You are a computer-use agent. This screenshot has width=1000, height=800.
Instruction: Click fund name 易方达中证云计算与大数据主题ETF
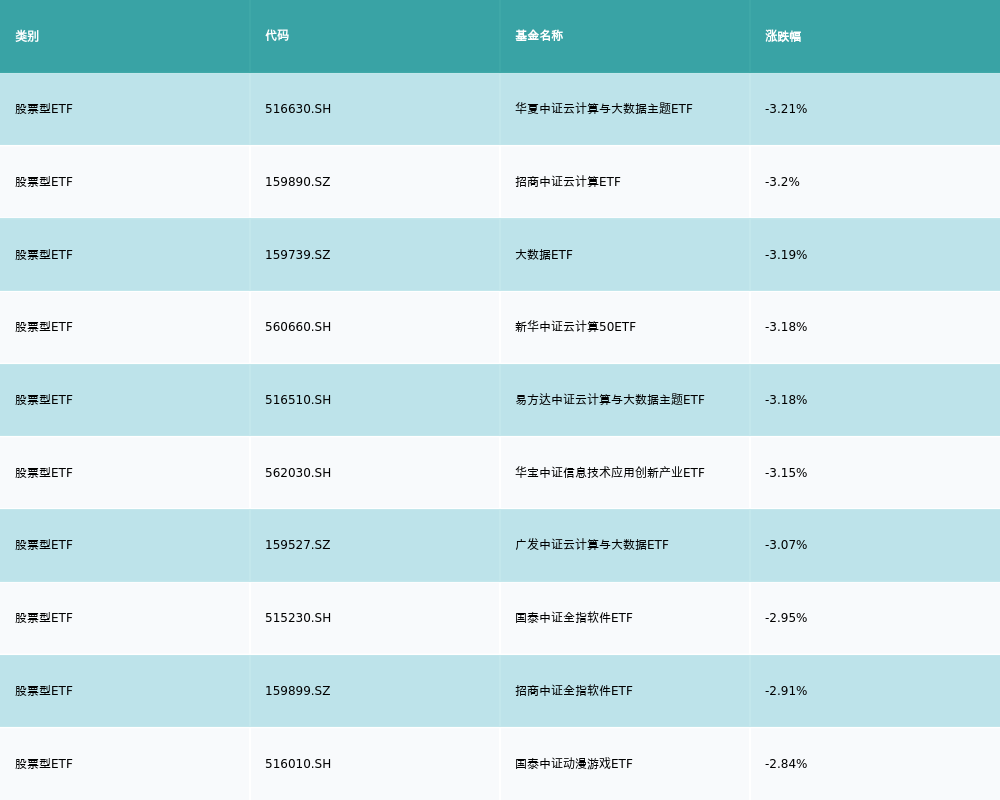610,400
